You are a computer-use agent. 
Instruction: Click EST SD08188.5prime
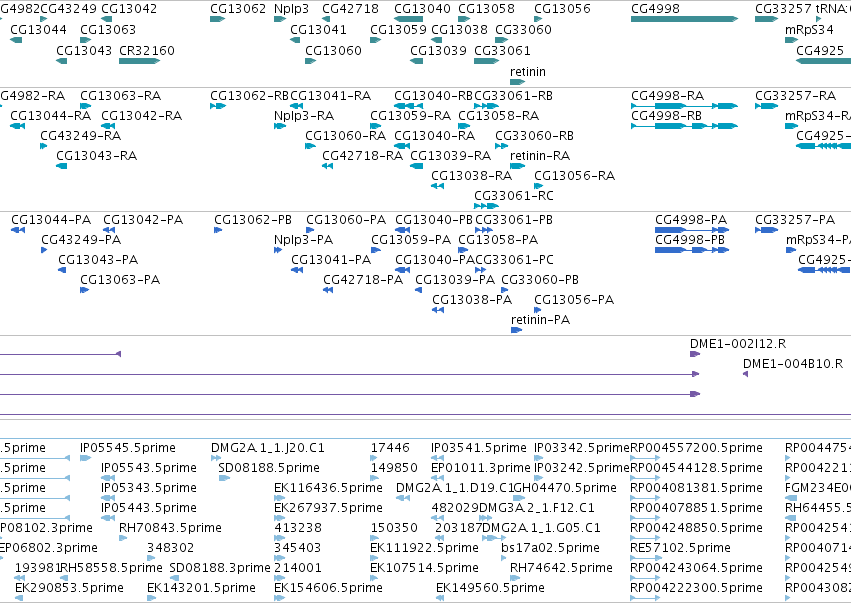click(269, 468)
